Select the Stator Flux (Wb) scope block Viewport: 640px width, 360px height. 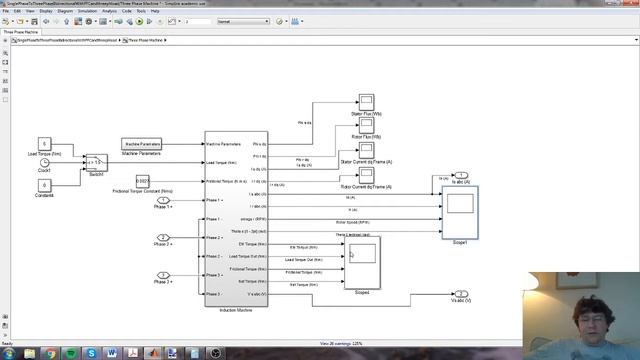366,102
